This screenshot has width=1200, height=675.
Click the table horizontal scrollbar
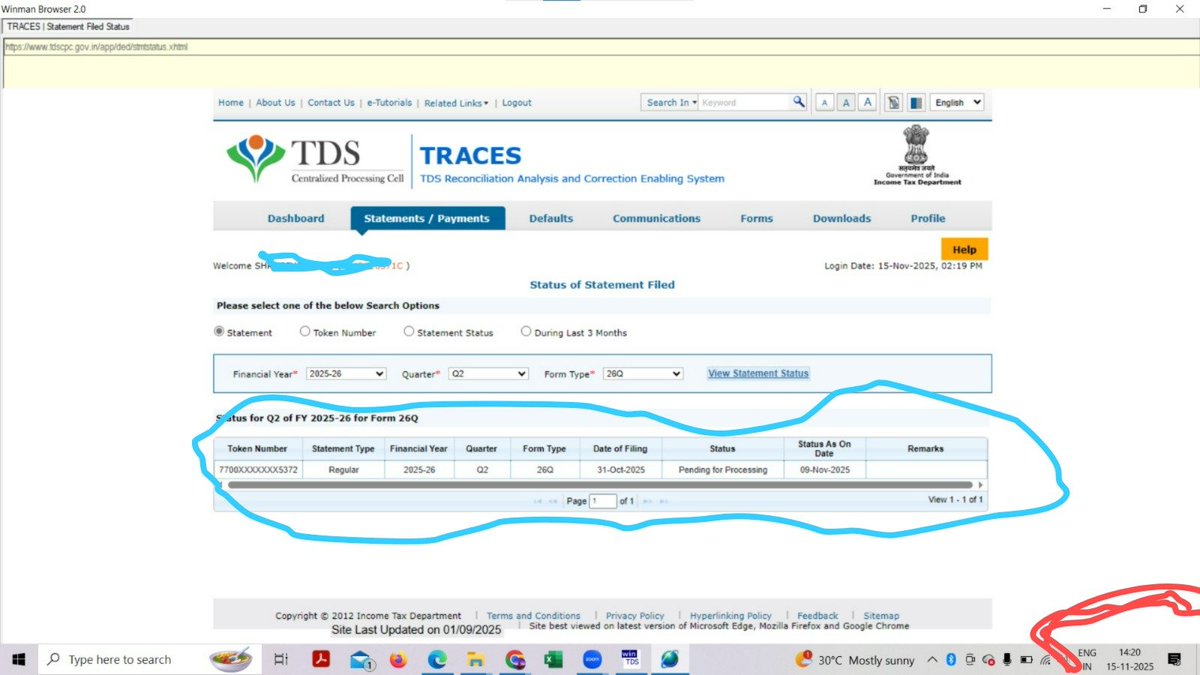coord(598,485)
